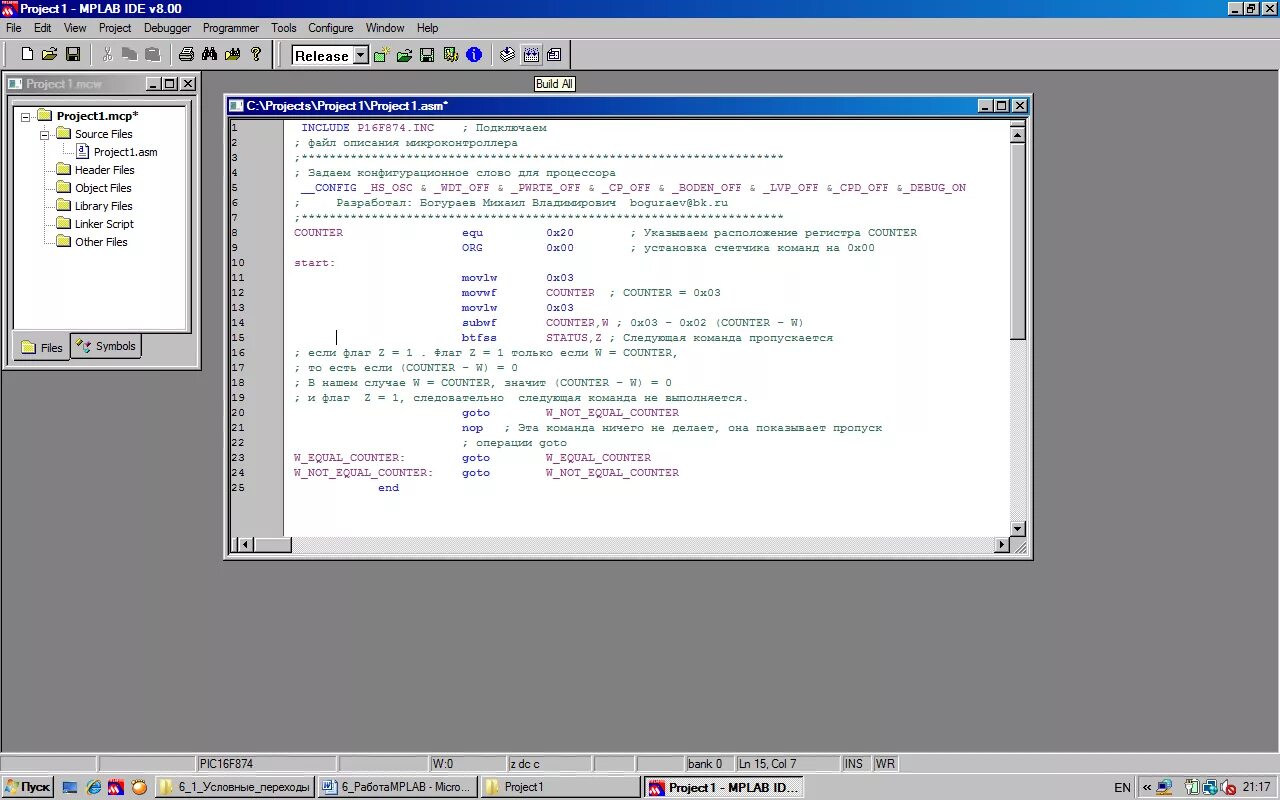This screenshot has height=800, width=1280.
Task: Click 'subwf' instruction on line 14
Action: pos(479,323)
